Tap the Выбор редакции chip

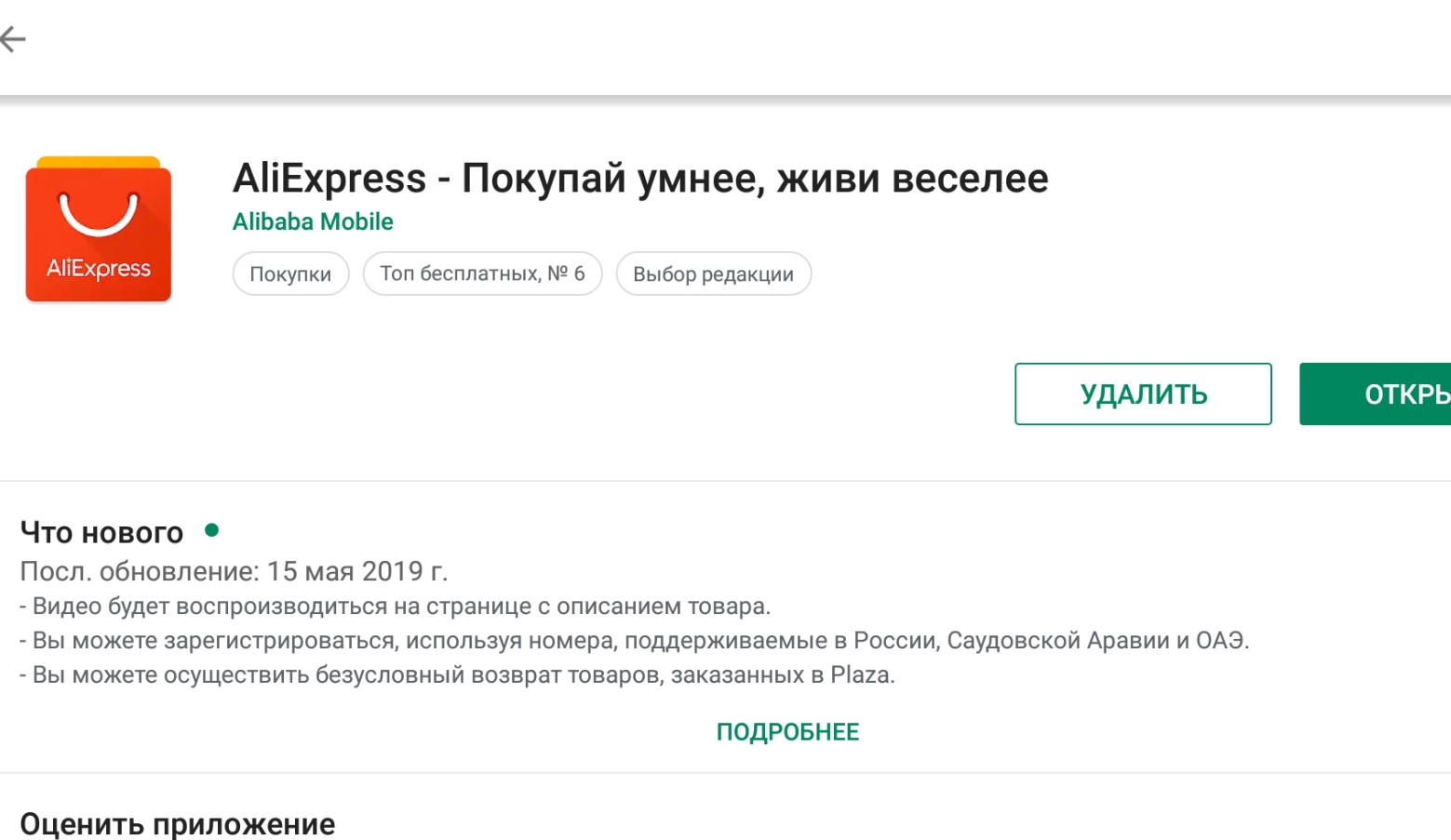pyautogui.click(x=713, y=274)
